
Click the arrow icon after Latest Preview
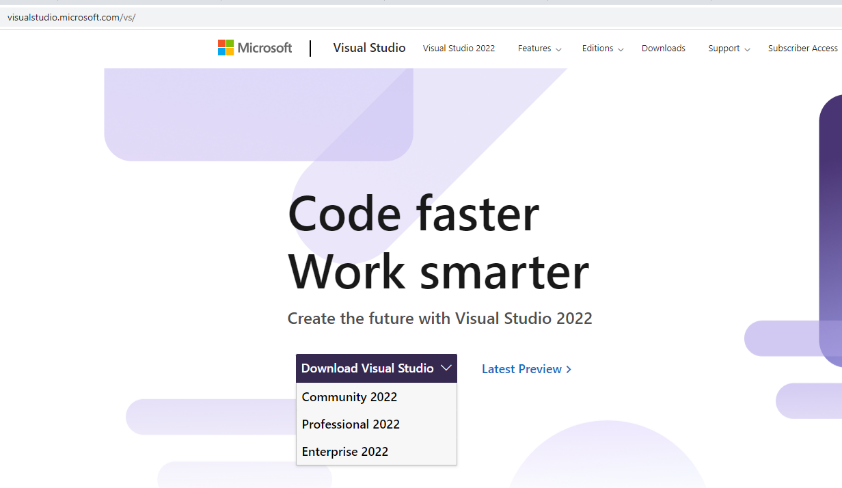[569, 369]
